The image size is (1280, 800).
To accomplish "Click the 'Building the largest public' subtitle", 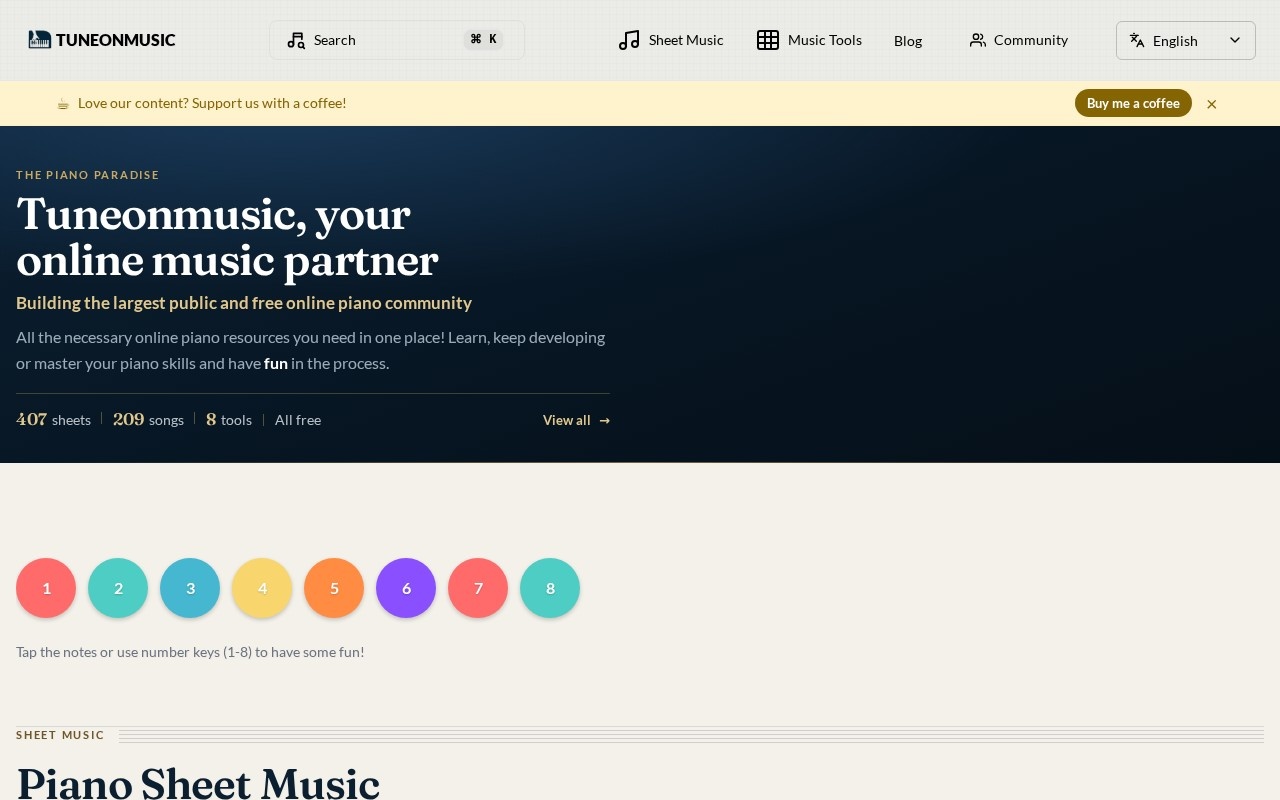I will pyautogui.click(x=244, y=303).
